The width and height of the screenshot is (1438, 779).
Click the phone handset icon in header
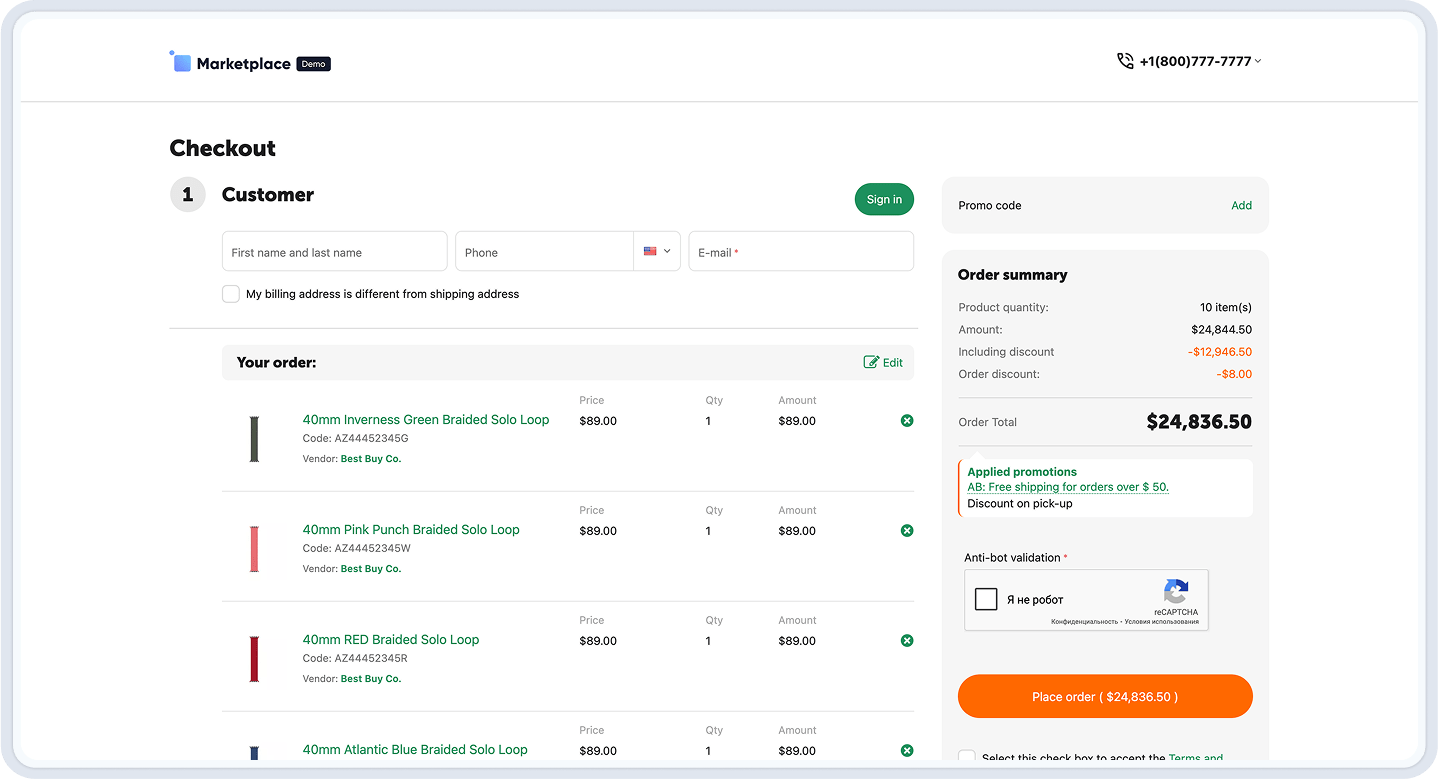(1125, 61)
